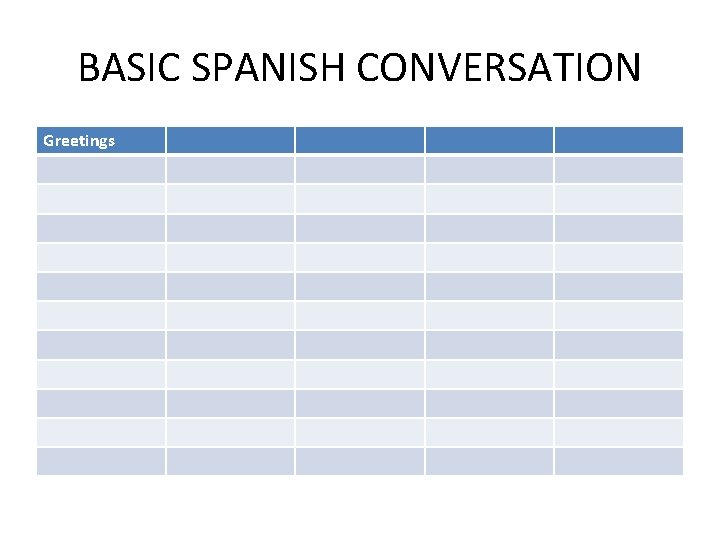This screenshot has width=720, height=540.
Task: Select fourth body row cell in last column
Action: click(619, 257)
